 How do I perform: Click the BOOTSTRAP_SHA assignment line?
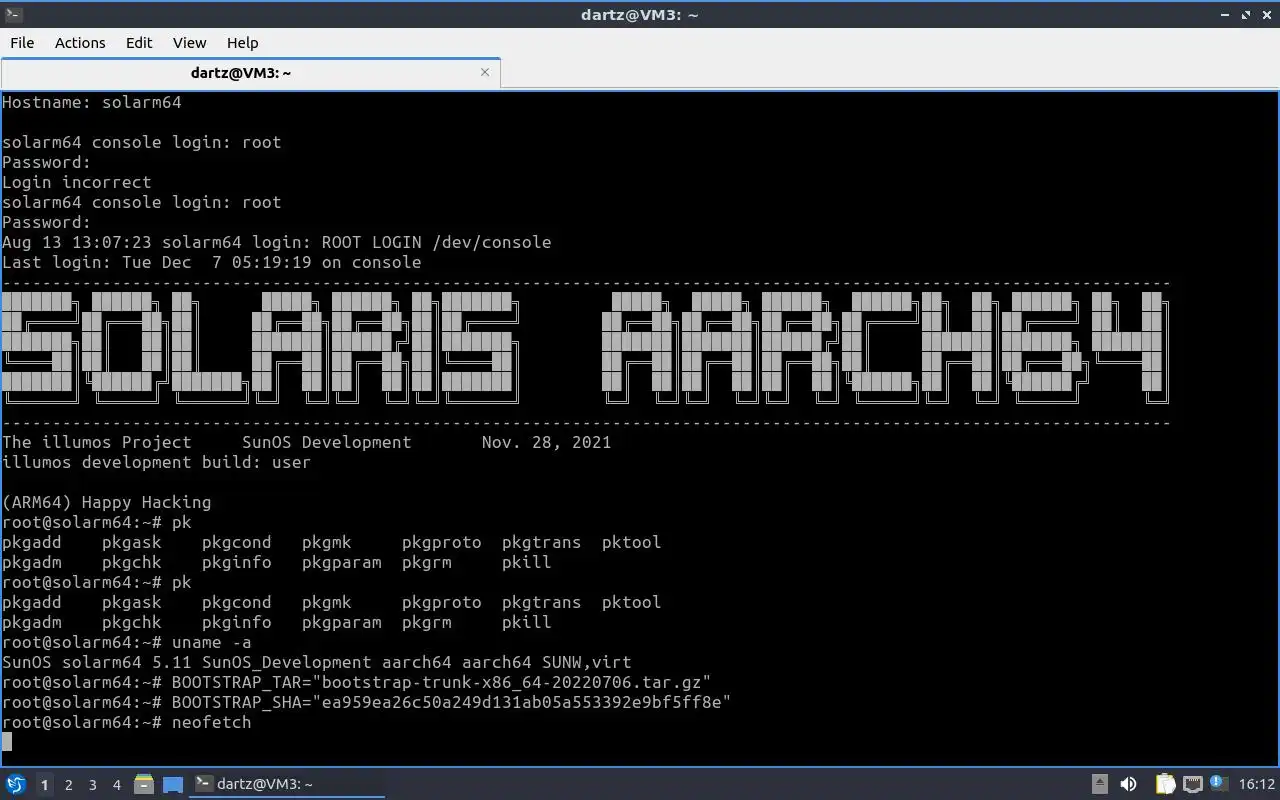367,702
